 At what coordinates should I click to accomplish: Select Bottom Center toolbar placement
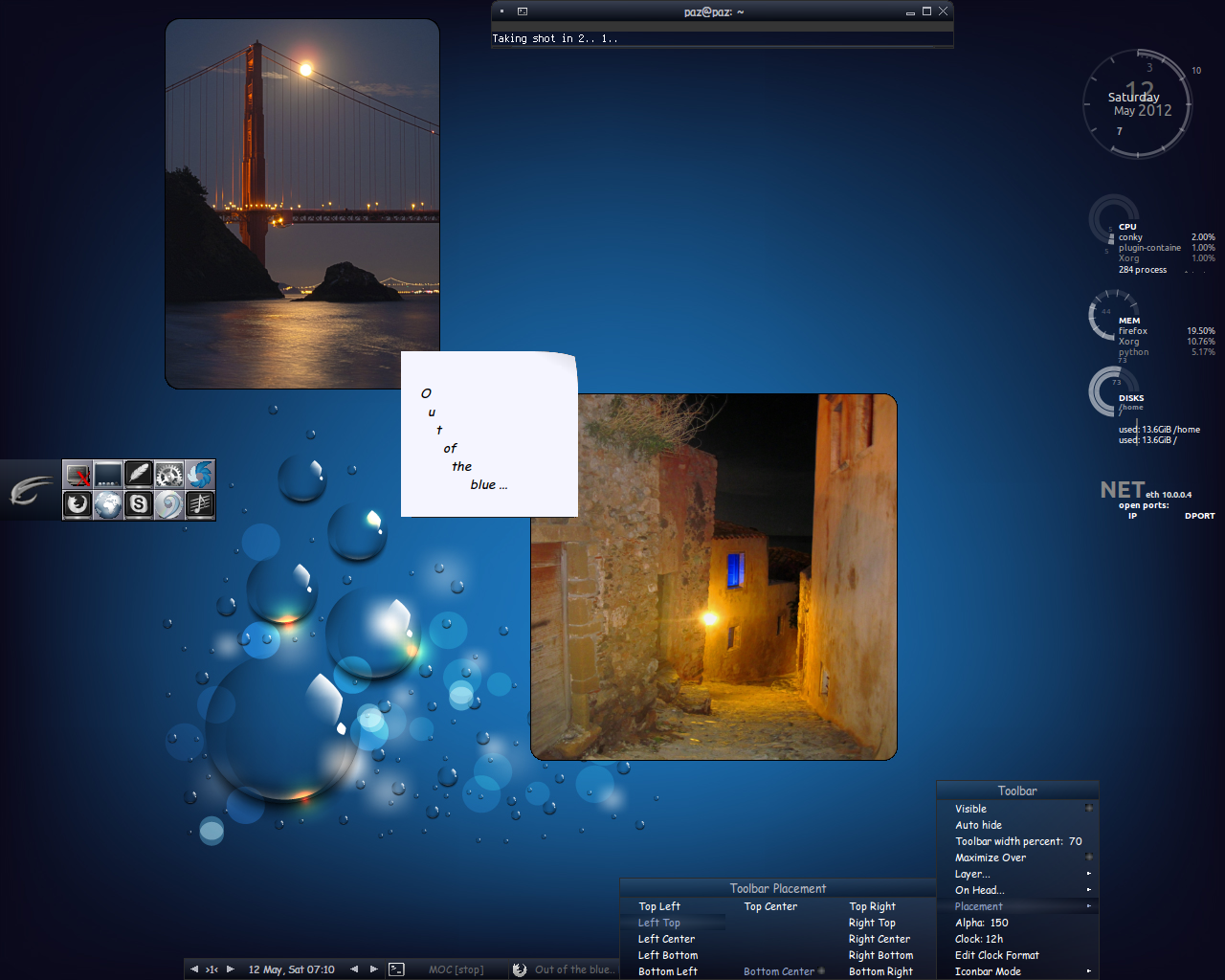[x=777, y=971]
